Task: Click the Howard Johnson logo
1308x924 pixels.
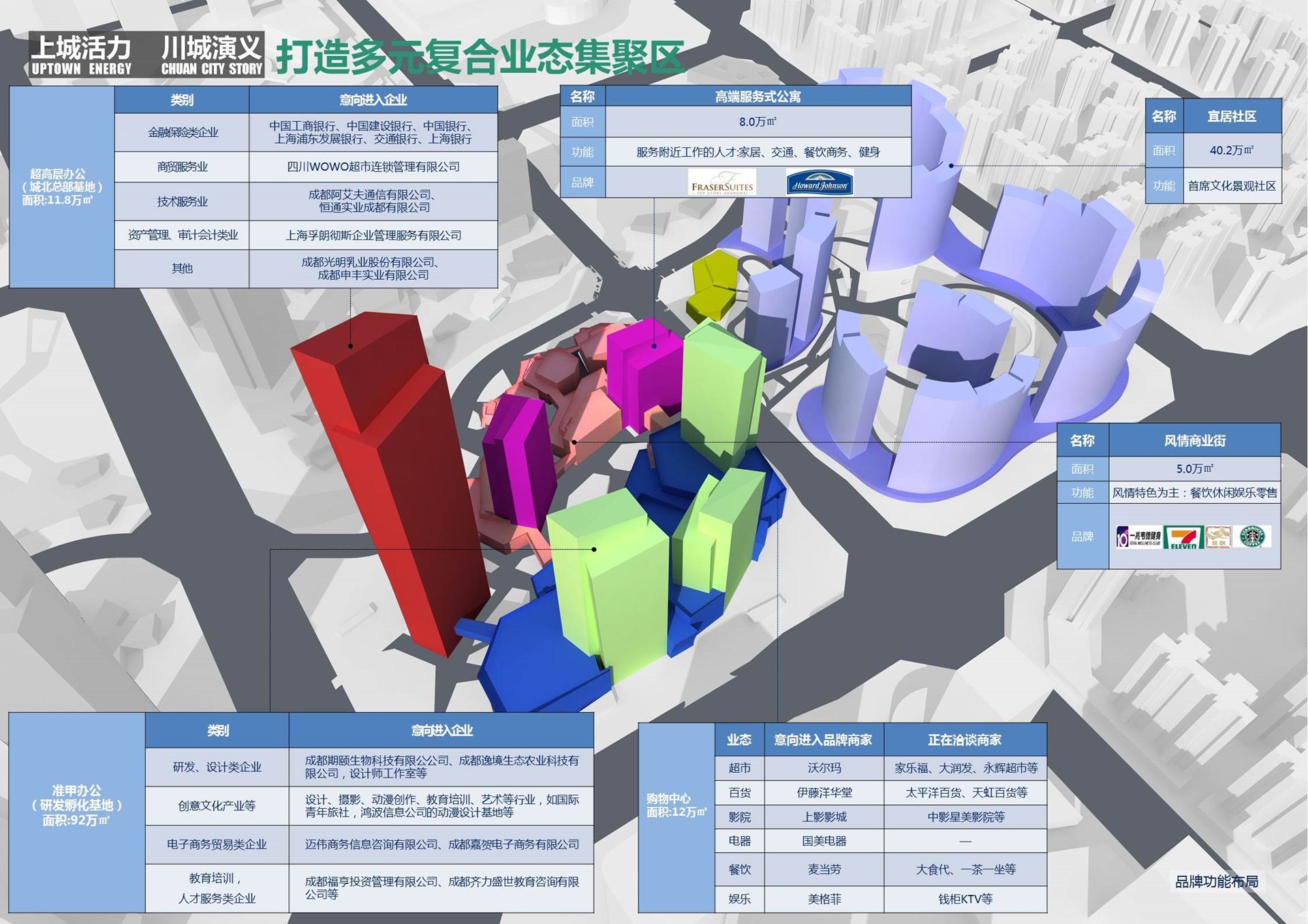Action: click(x=820, y=183)
